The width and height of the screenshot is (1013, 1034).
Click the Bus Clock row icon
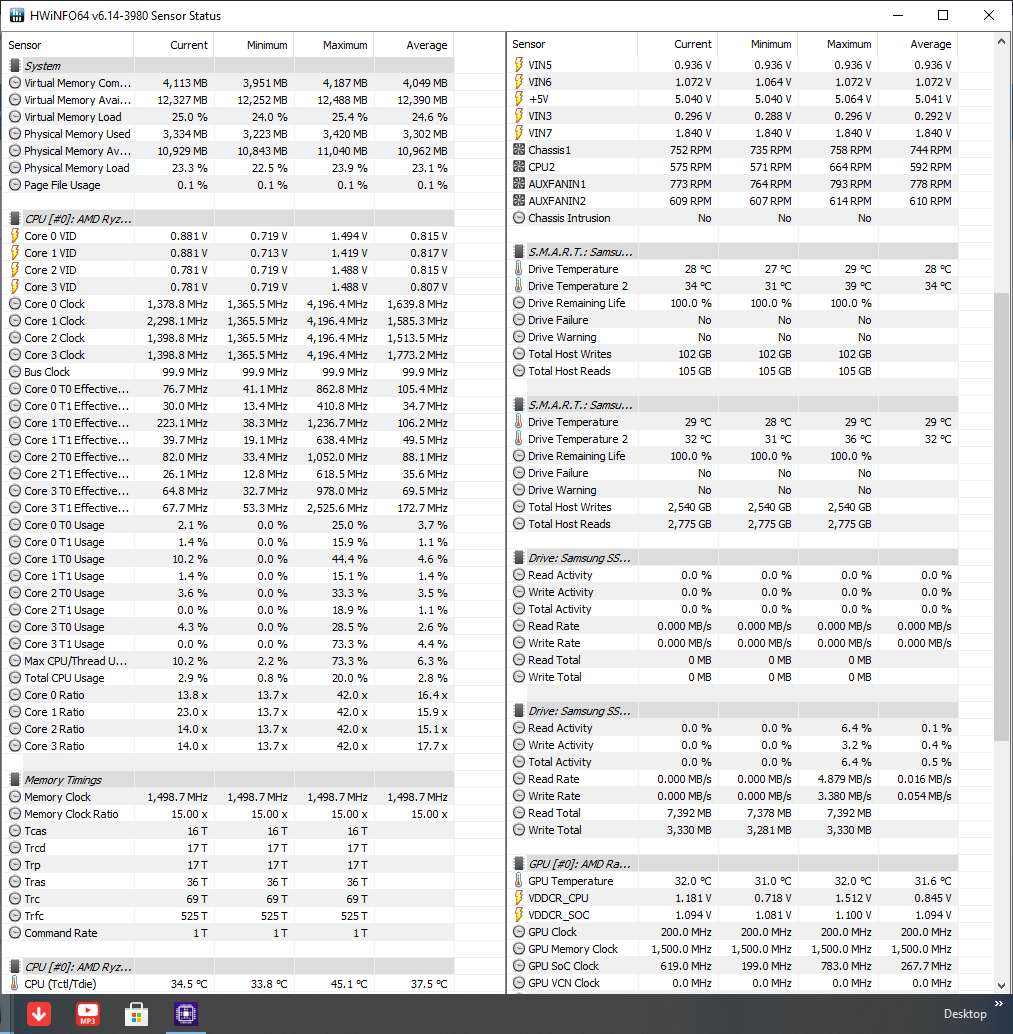point(15,372)
